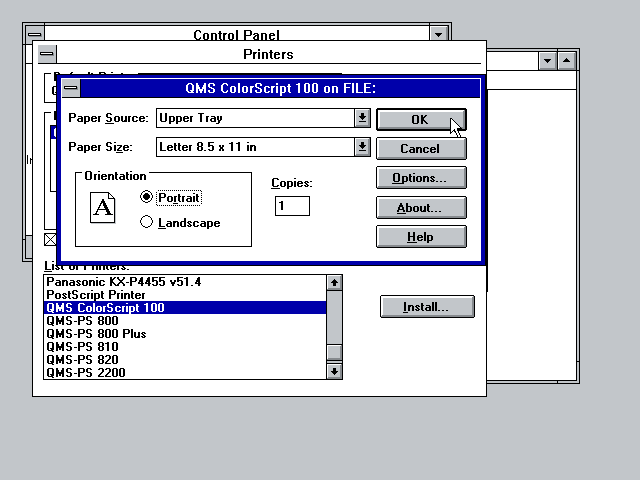Select PostScript Printer in the list
The width and height of the screenshot is (640, 480).
click(185, 295)
